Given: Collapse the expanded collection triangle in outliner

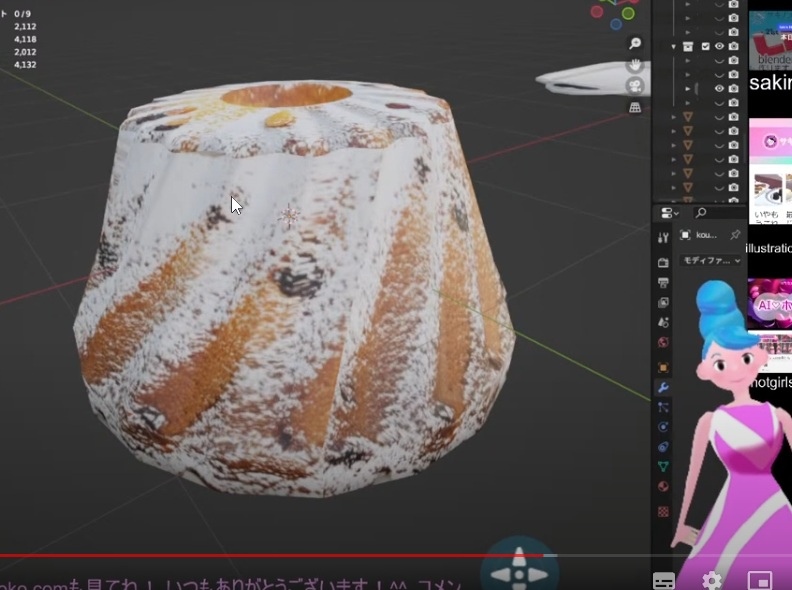Looking at the screenshot, I should (x=674, y=46).
